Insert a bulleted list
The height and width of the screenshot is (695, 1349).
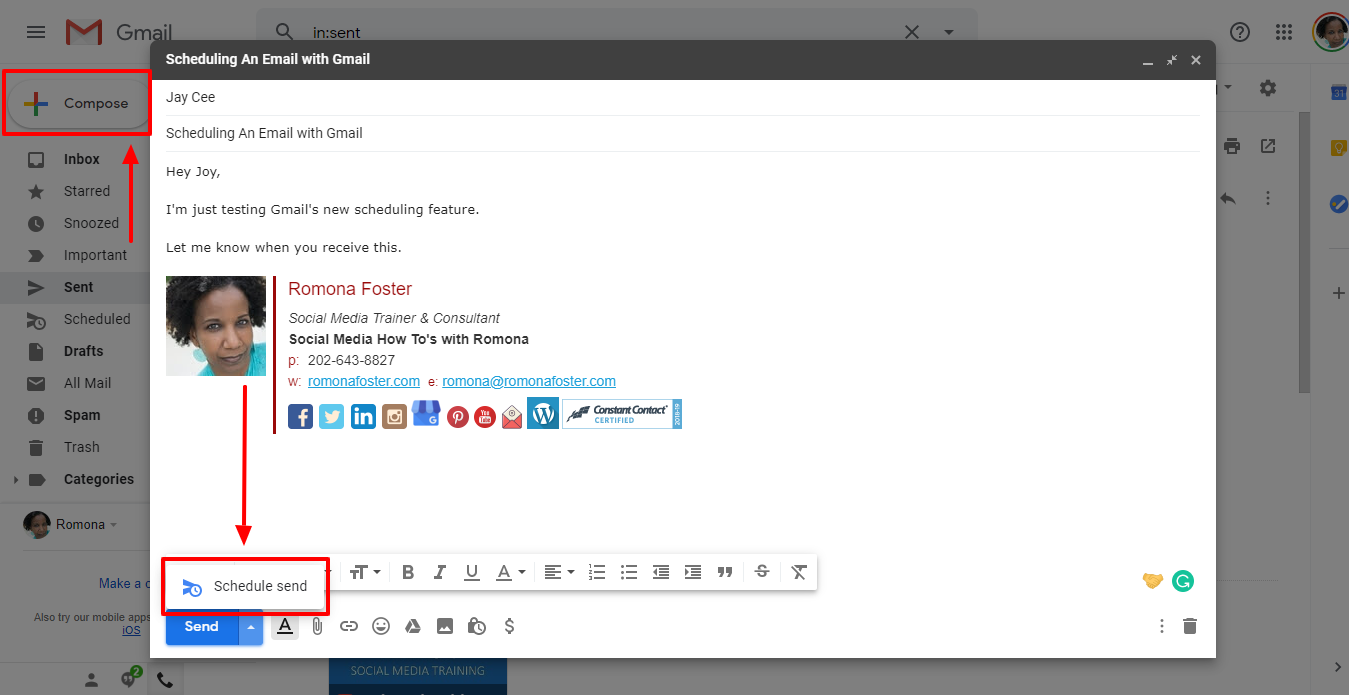click(629, 572)
